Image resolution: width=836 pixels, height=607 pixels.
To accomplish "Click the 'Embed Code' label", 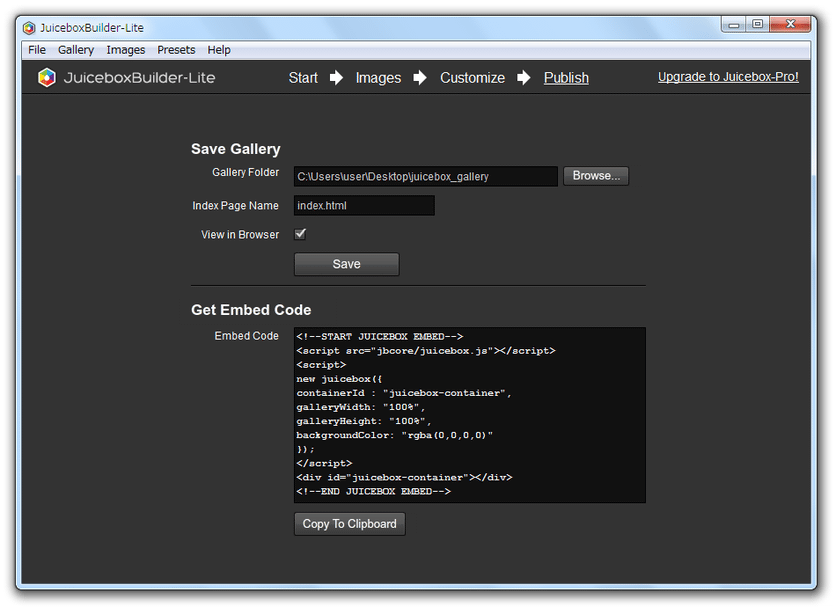I will pyautogui.click(x=246, y=336).
